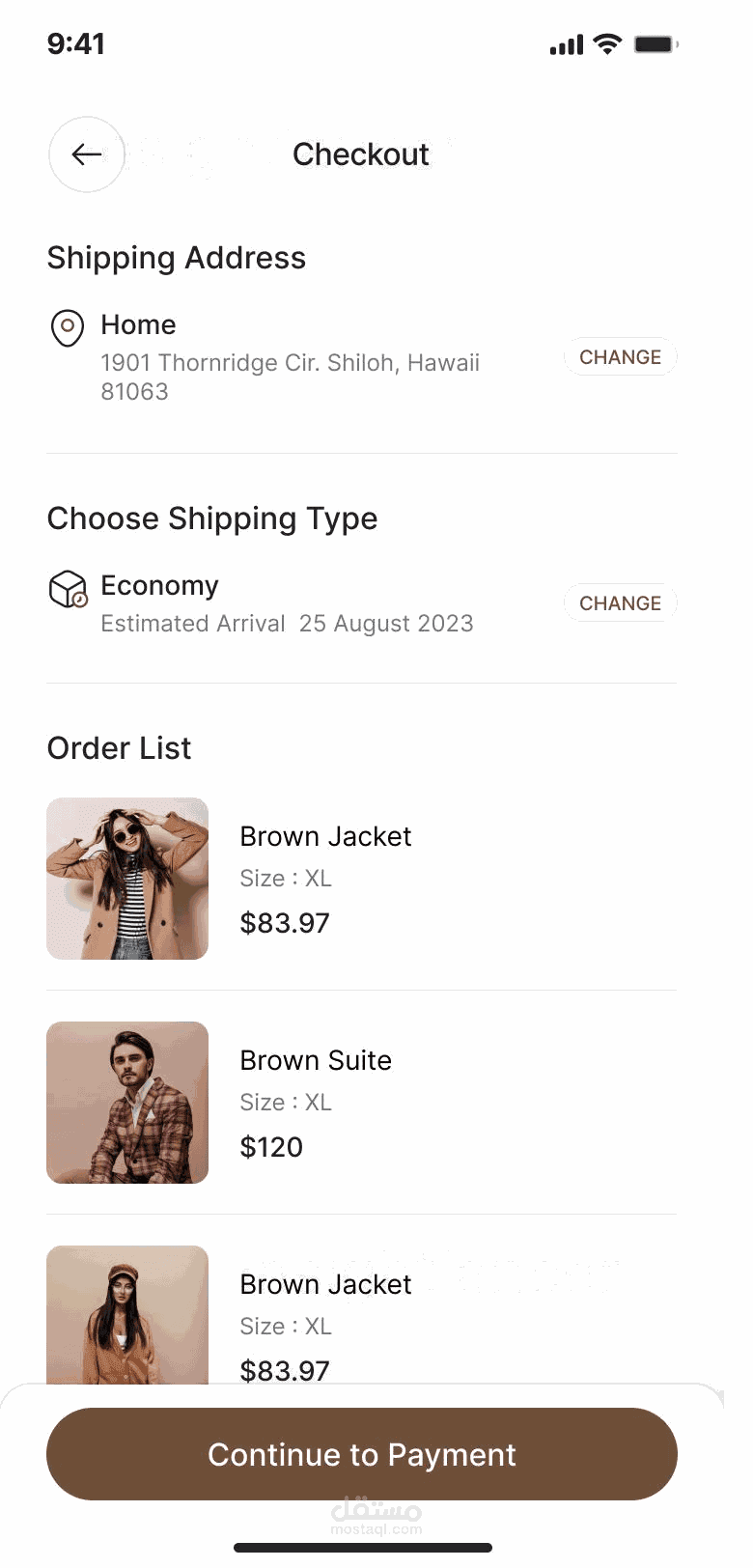Tap the battery status icon
753x1568 pixels.
(655, 43)
